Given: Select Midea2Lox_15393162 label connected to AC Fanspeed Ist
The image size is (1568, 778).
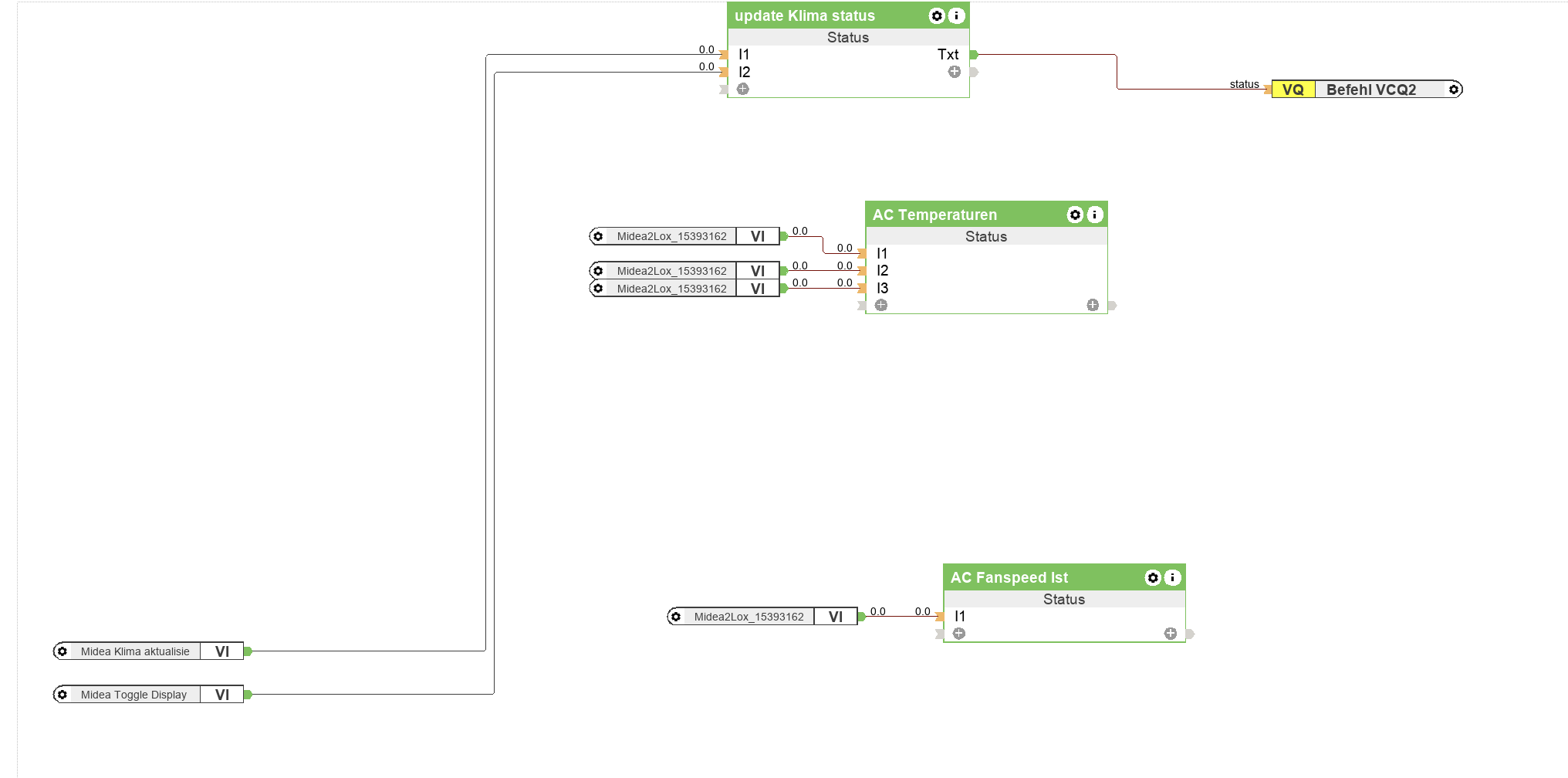Looking at the screenshot, I should (x=749, y=617).
